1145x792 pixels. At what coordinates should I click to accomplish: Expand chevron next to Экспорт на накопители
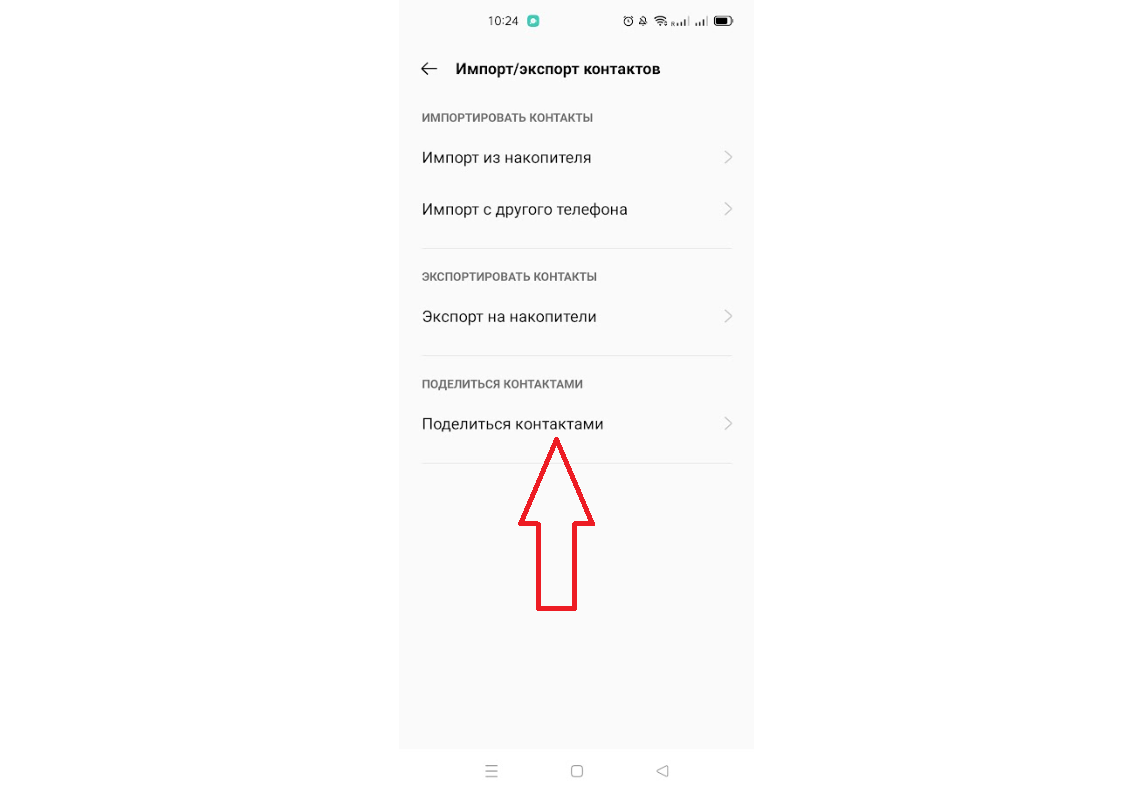pyautogui.click(x=728, y=317)
